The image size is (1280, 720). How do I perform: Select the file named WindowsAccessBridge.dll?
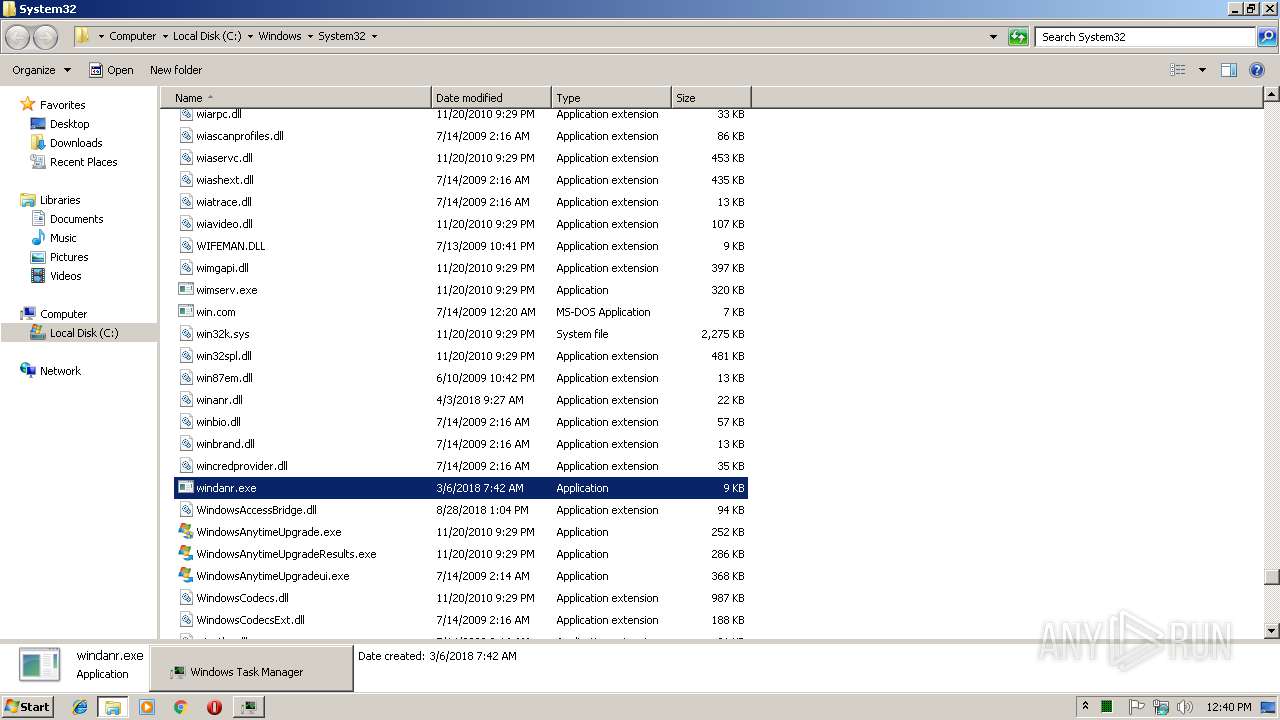click(256, 510)
